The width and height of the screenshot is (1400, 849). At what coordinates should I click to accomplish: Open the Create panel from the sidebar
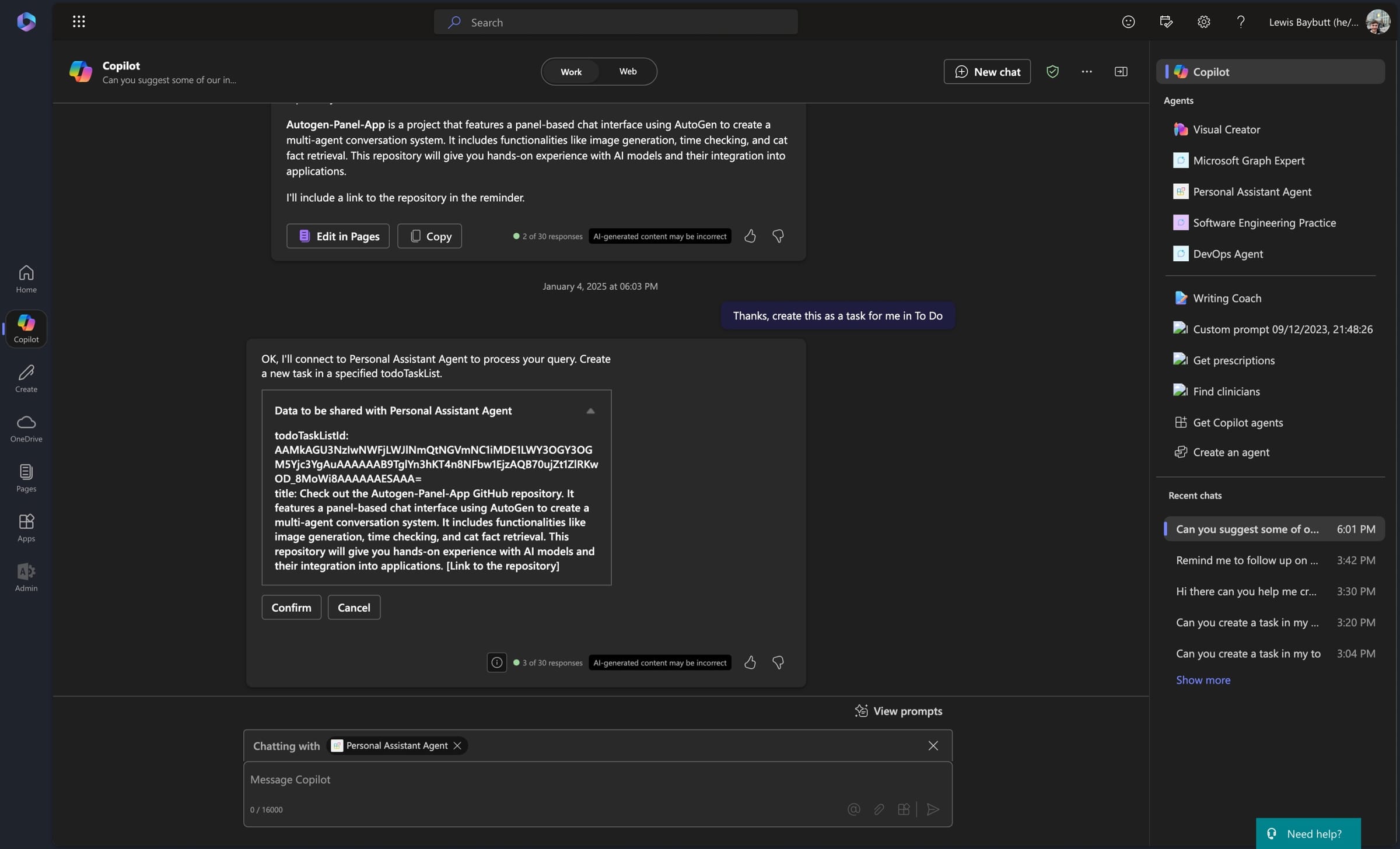[x=26, y=377]
